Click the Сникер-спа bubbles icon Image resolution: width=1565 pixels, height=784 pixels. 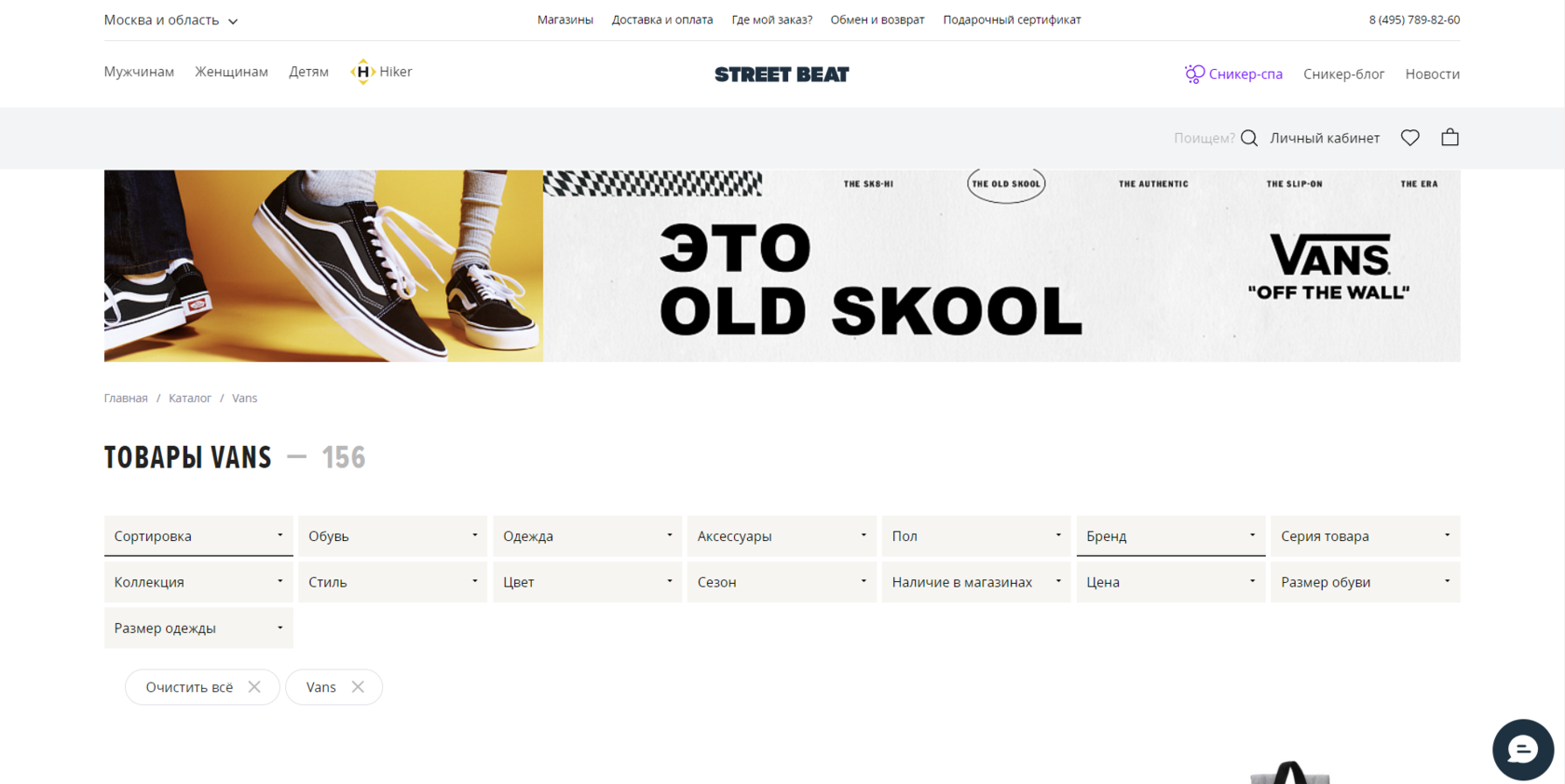pyautogui.click(x=1194, y=74)
